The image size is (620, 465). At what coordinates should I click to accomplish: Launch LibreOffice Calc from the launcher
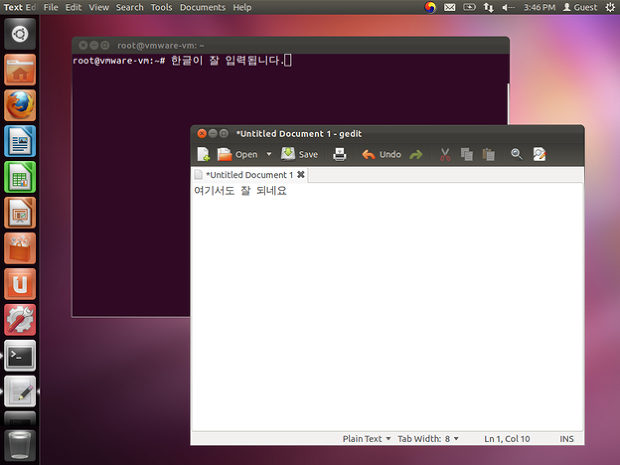(x=20, y=177)
